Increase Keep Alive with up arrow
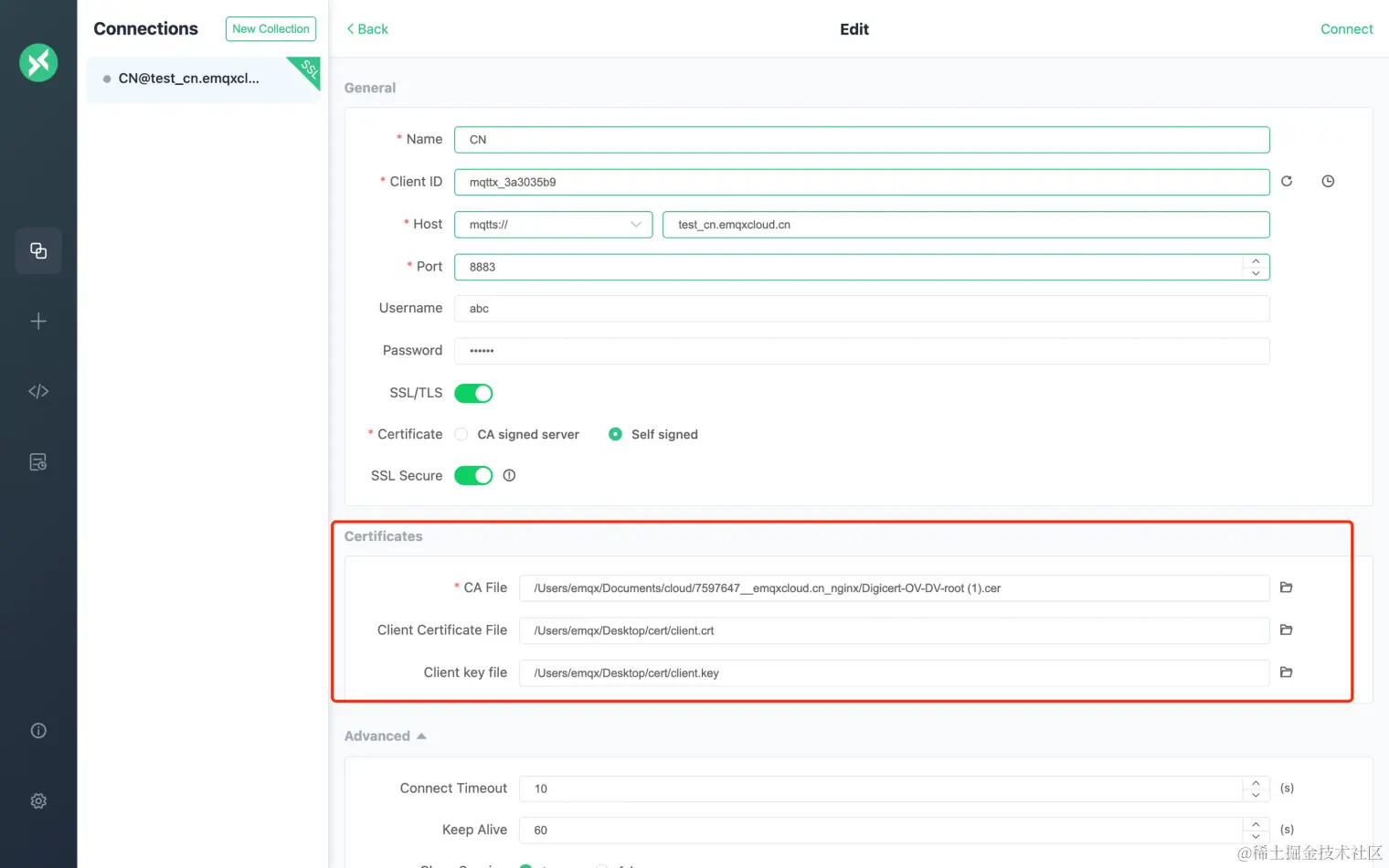This screenshot has height=868, width=1389. (1256, 824)
